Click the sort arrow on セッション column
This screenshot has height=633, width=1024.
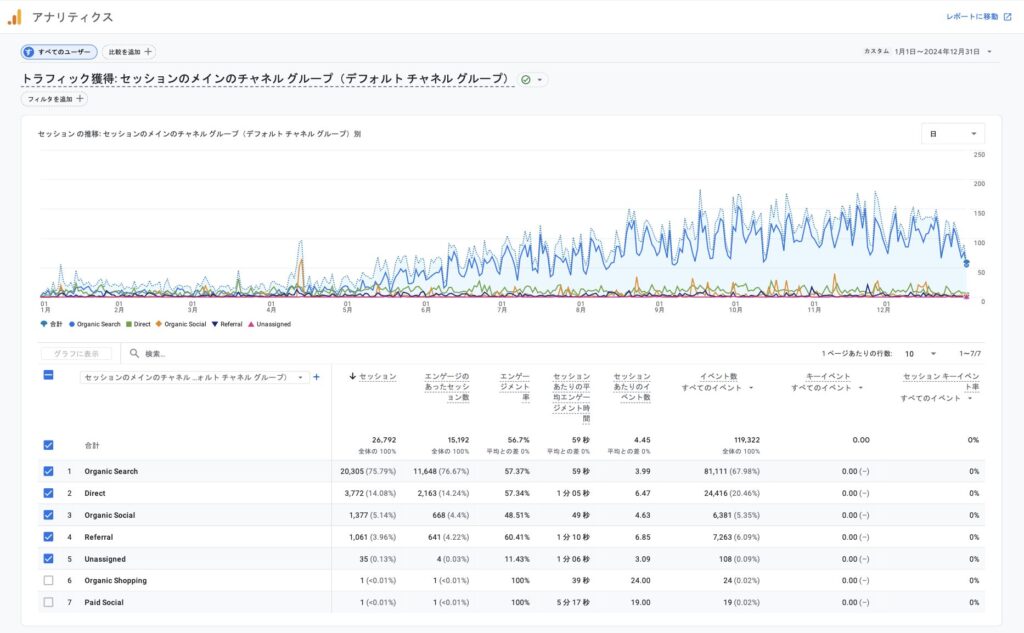(353, 377)
